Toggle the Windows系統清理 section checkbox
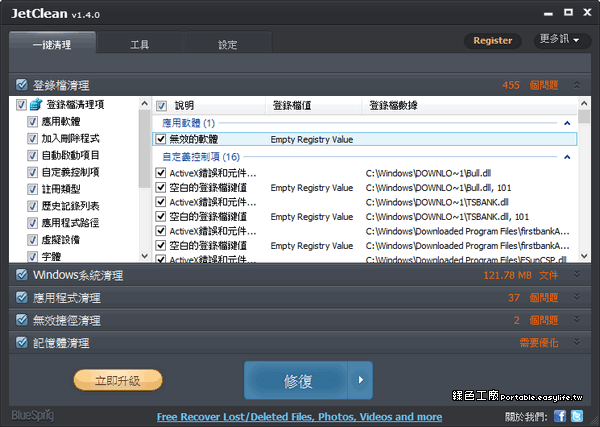 pos(22,274)
